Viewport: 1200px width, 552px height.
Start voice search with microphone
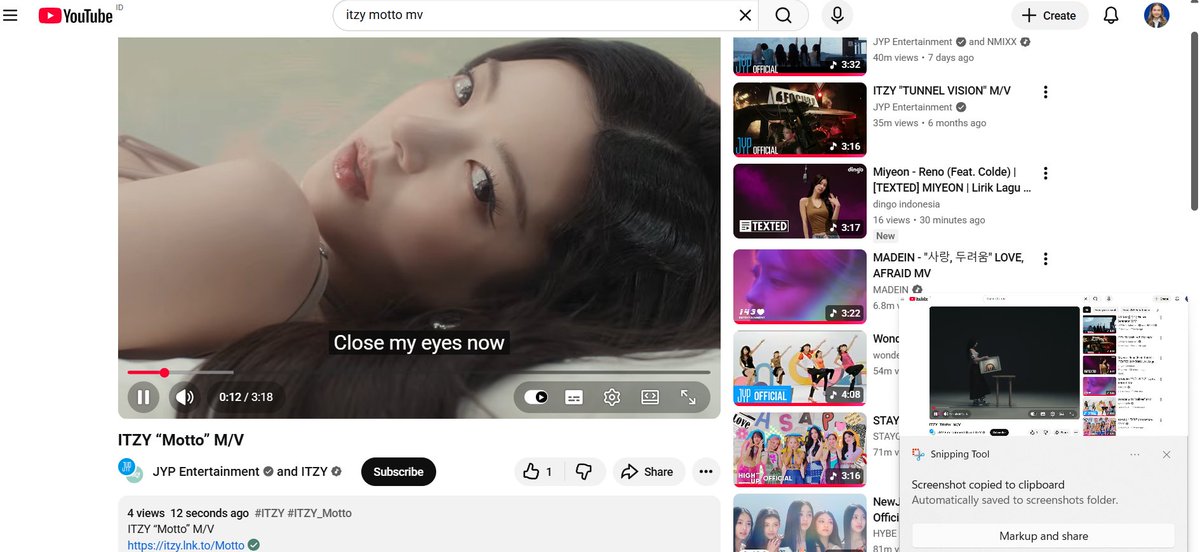pos(837,15)
